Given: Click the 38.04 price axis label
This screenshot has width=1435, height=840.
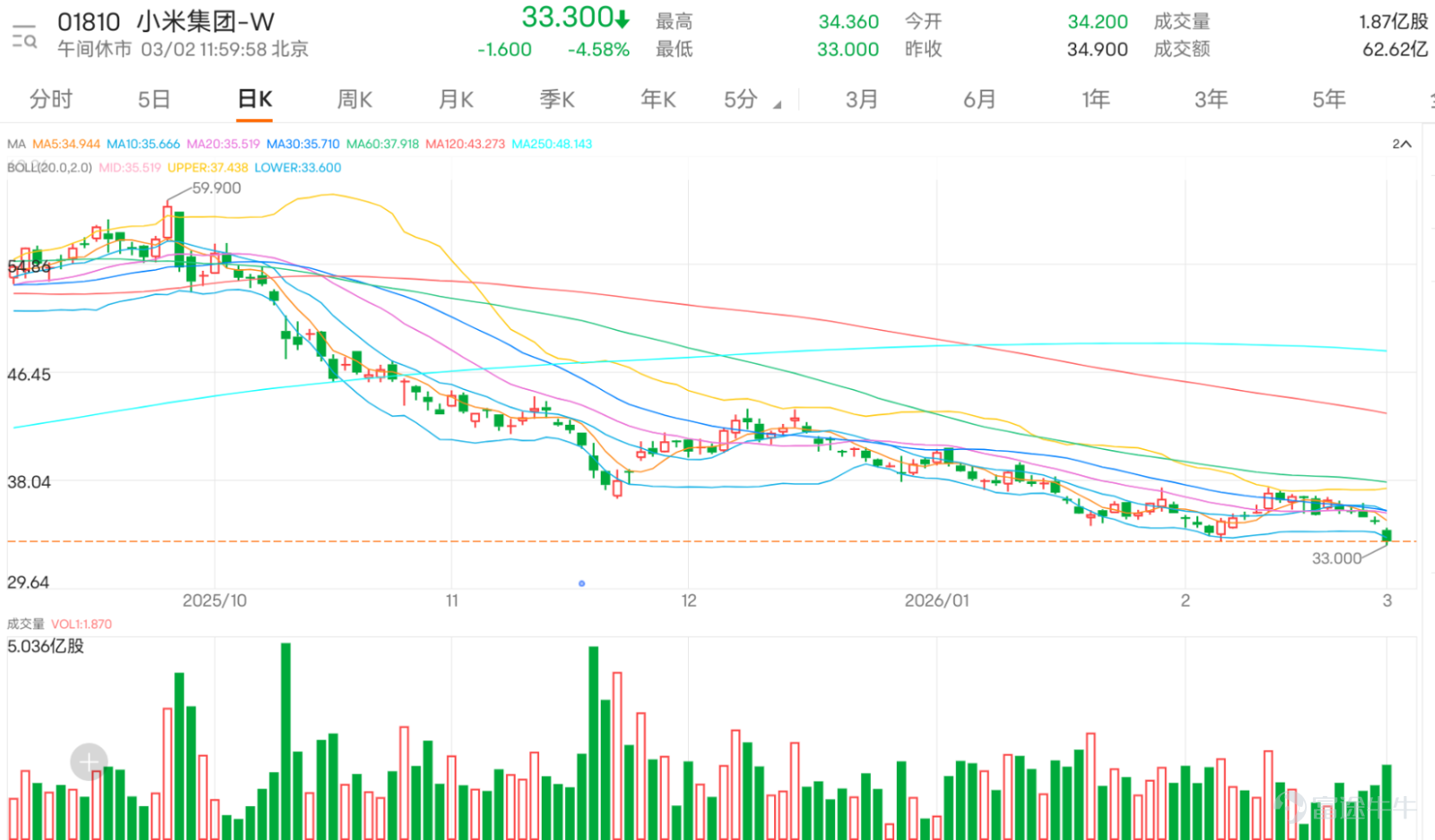Looking at the screenshot, I should tap(29, 482).
